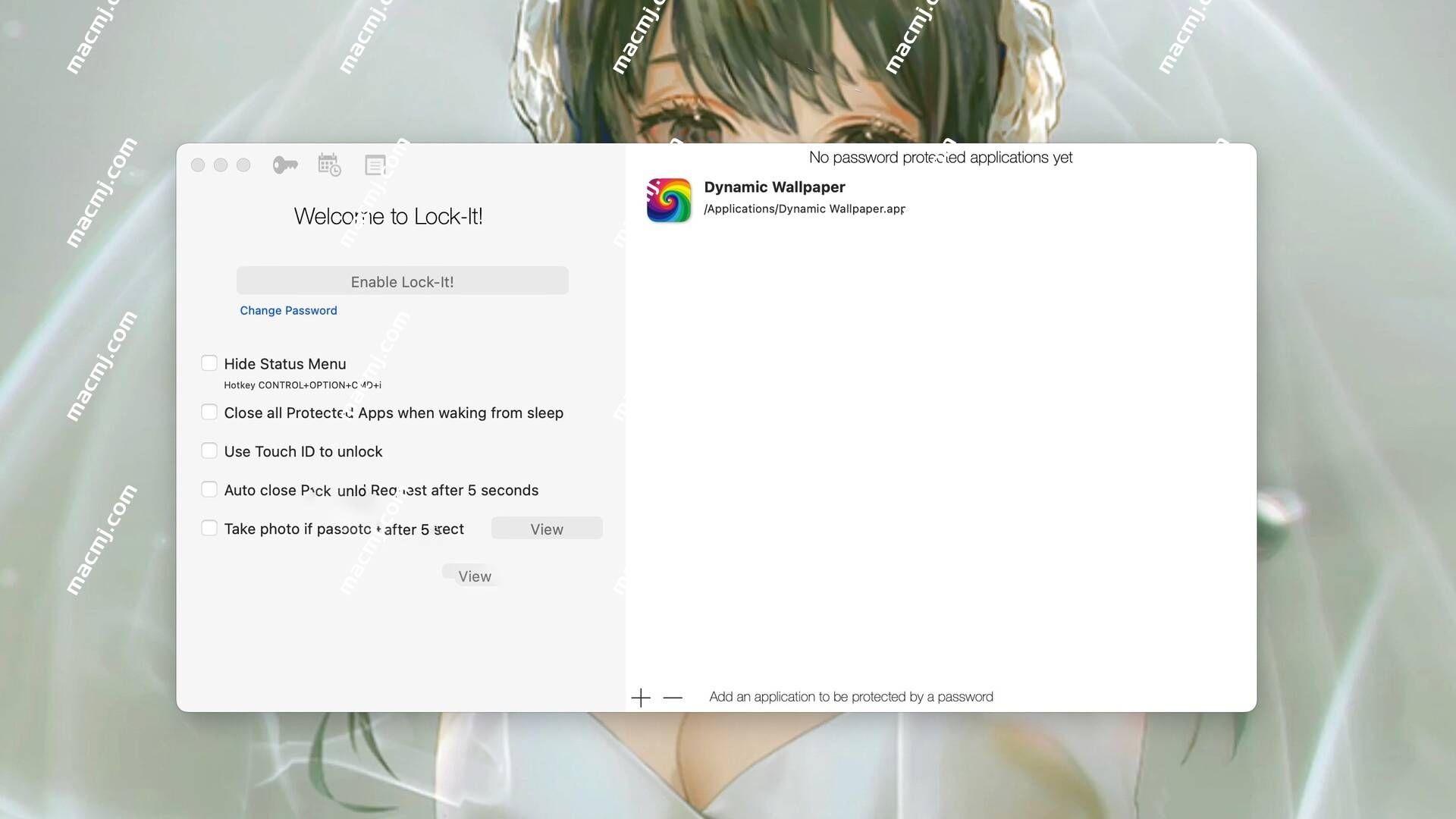
Task: Click the /Applications/Dynamic Wallpaper.app path text
Action: point(805,209)
